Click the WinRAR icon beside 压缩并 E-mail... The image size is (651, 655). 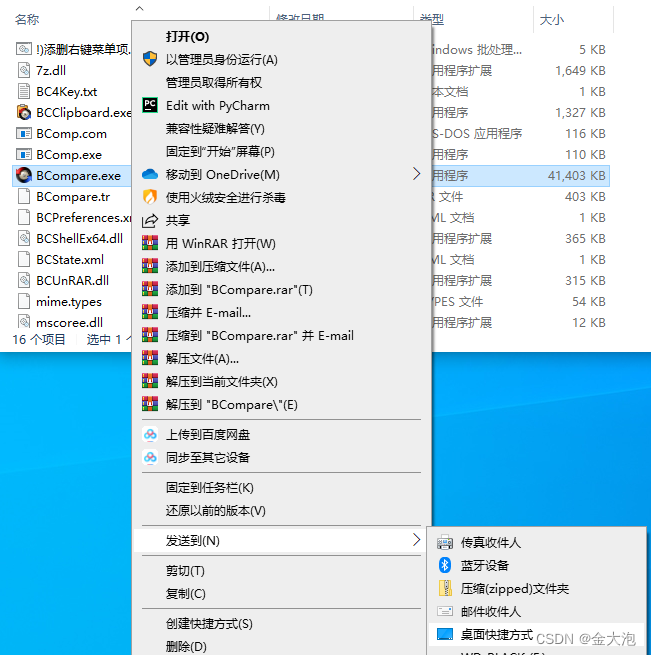[x=150, y=312]
